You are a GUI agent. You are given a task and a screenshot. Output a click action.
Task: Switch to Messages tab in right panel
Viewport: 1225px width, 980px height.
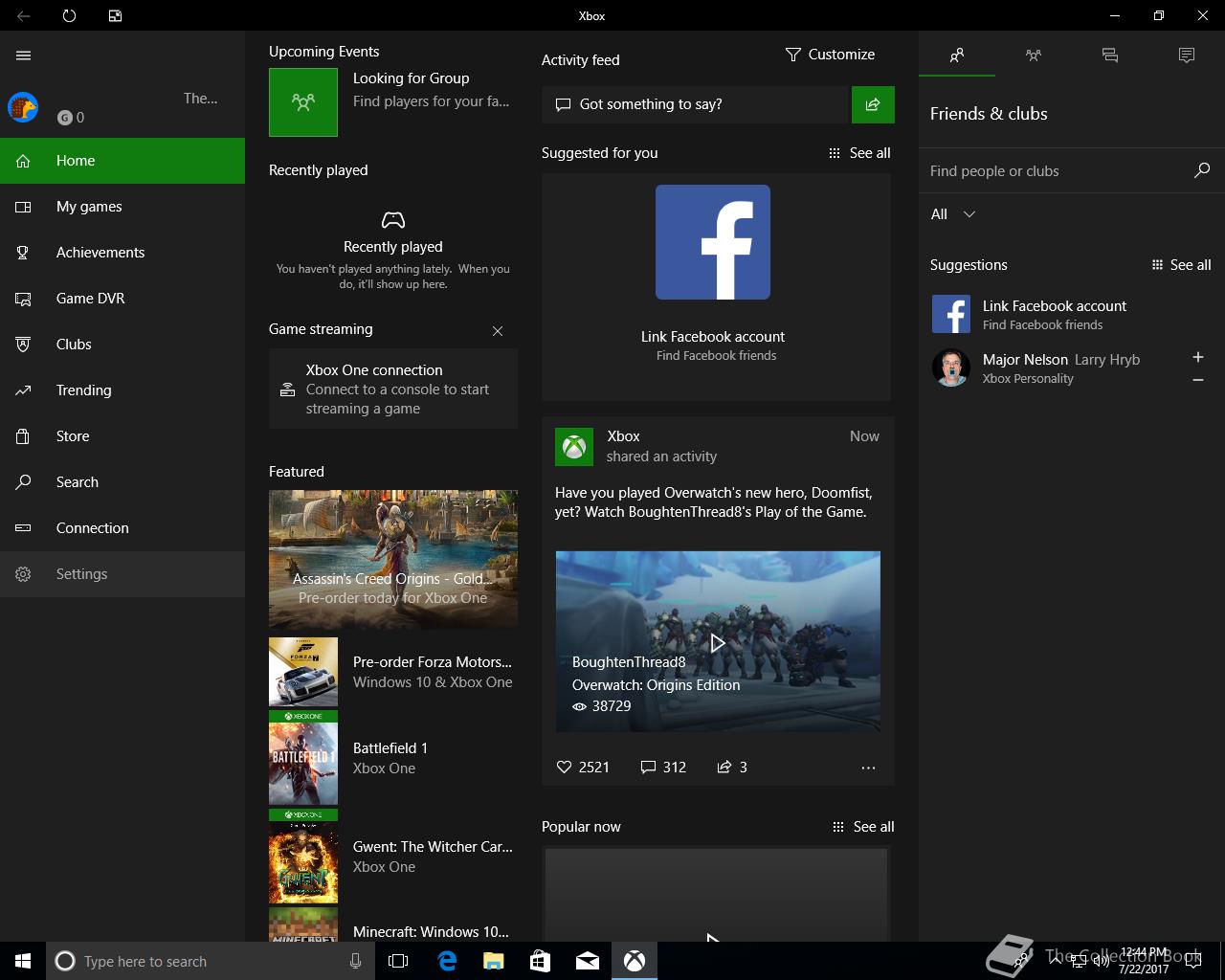tap(1110, 56)
